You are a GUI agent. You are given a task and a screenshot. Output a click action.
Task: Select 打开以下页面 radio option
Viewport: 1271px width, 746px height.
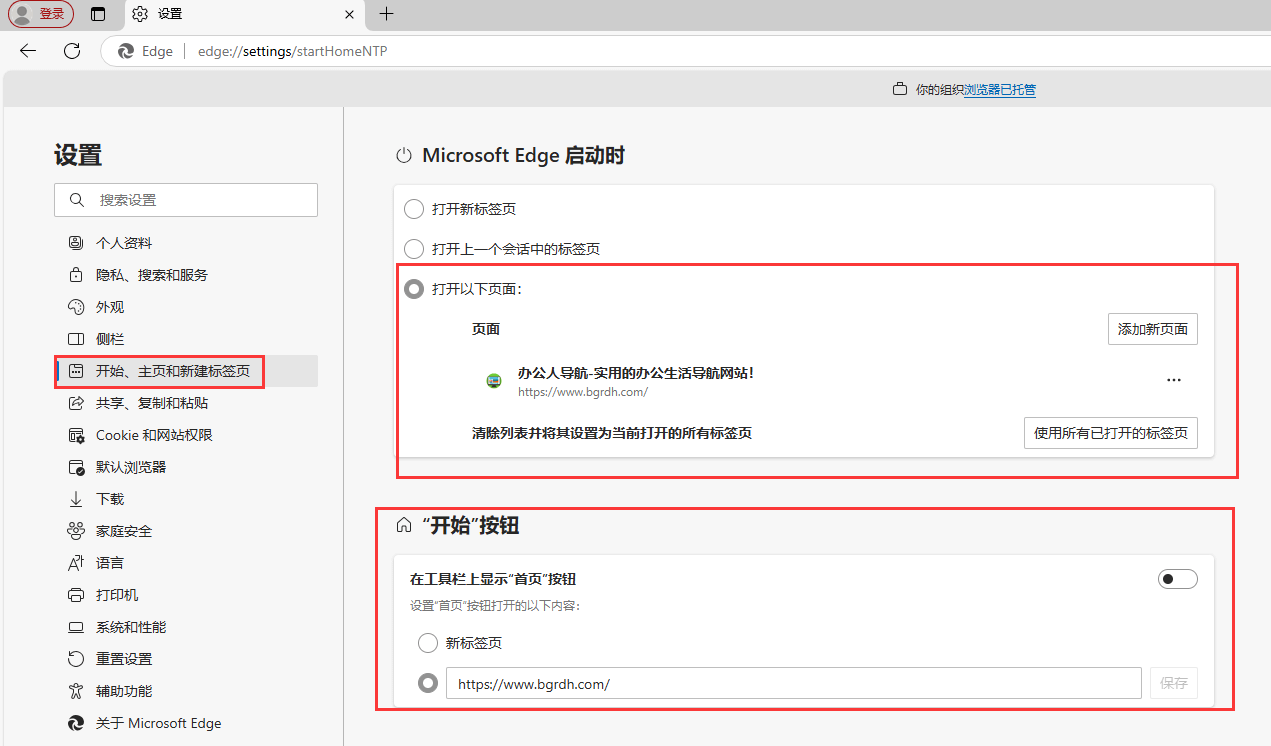[x=413, y=289]
